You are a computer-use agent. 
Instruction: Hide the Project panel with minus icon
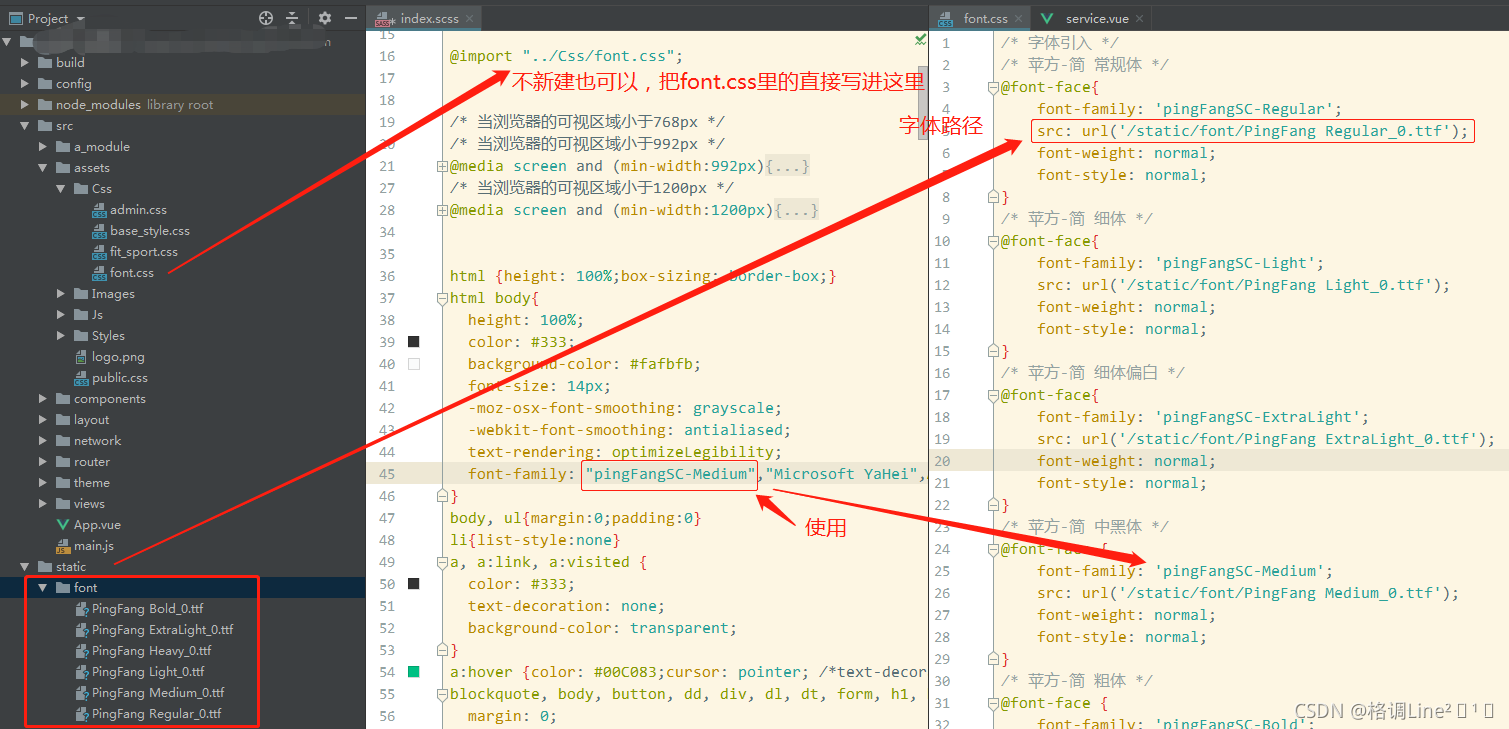351,18
